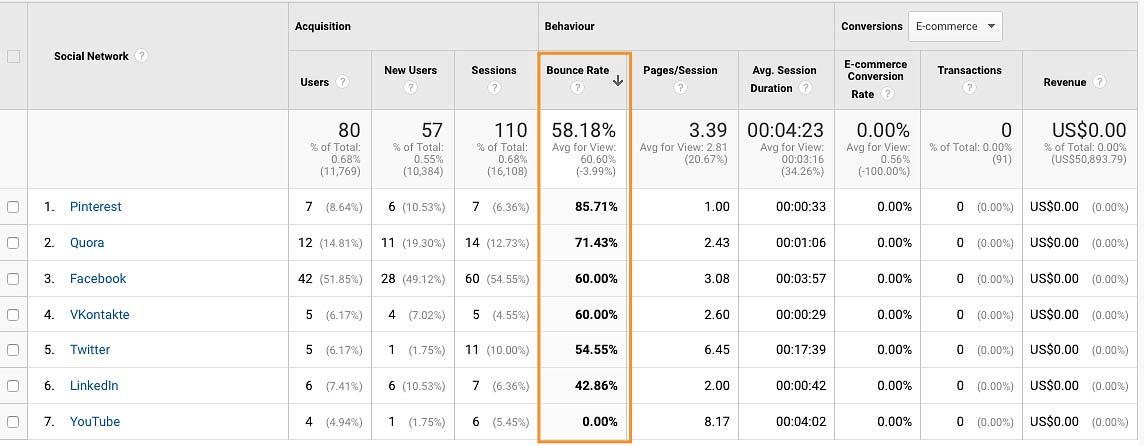
Task: Open help icon for E-commerce Conversion Rate
Action: click(x=886, y=93)
